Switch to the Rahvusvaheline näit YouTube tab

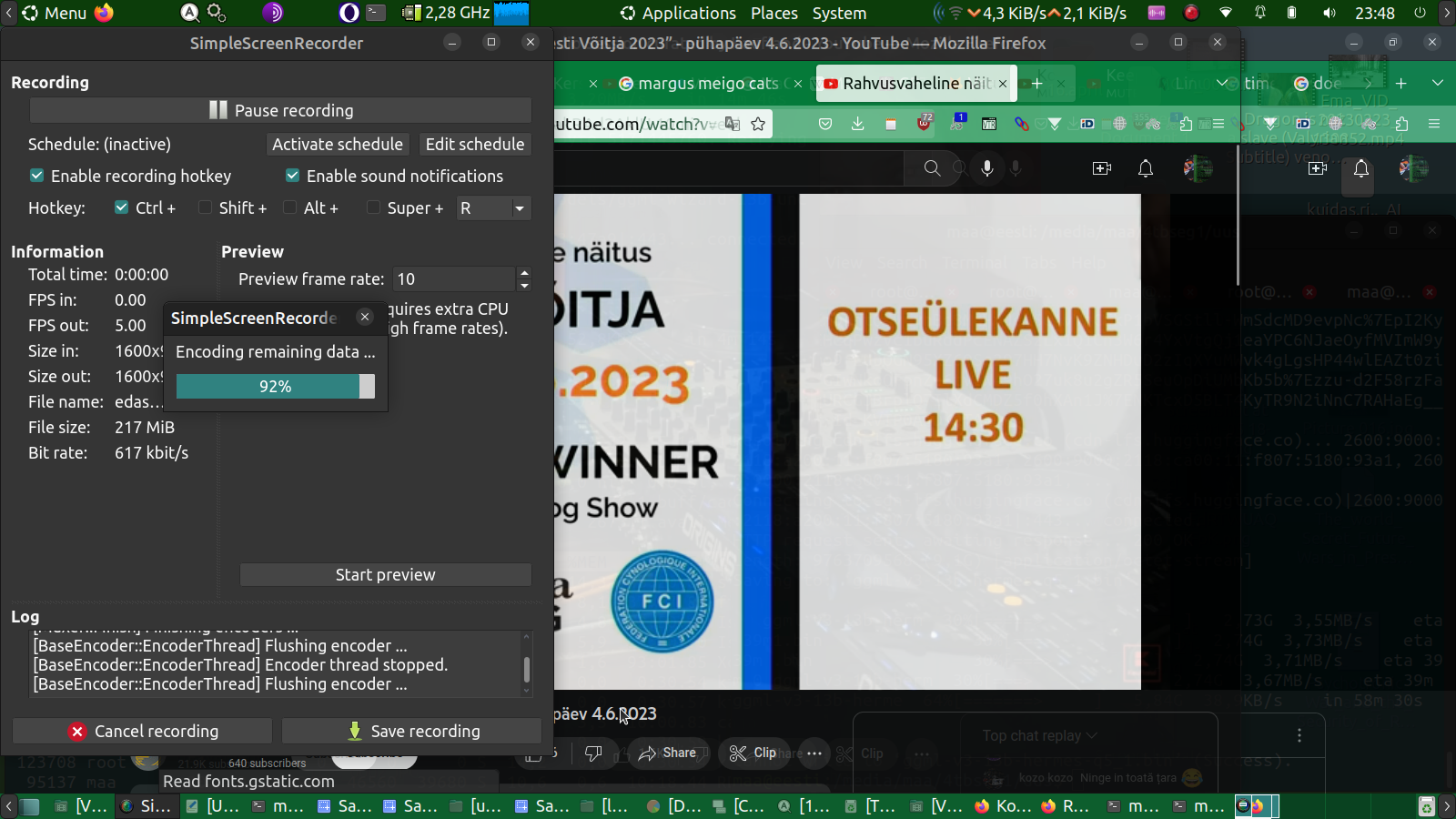915,84
